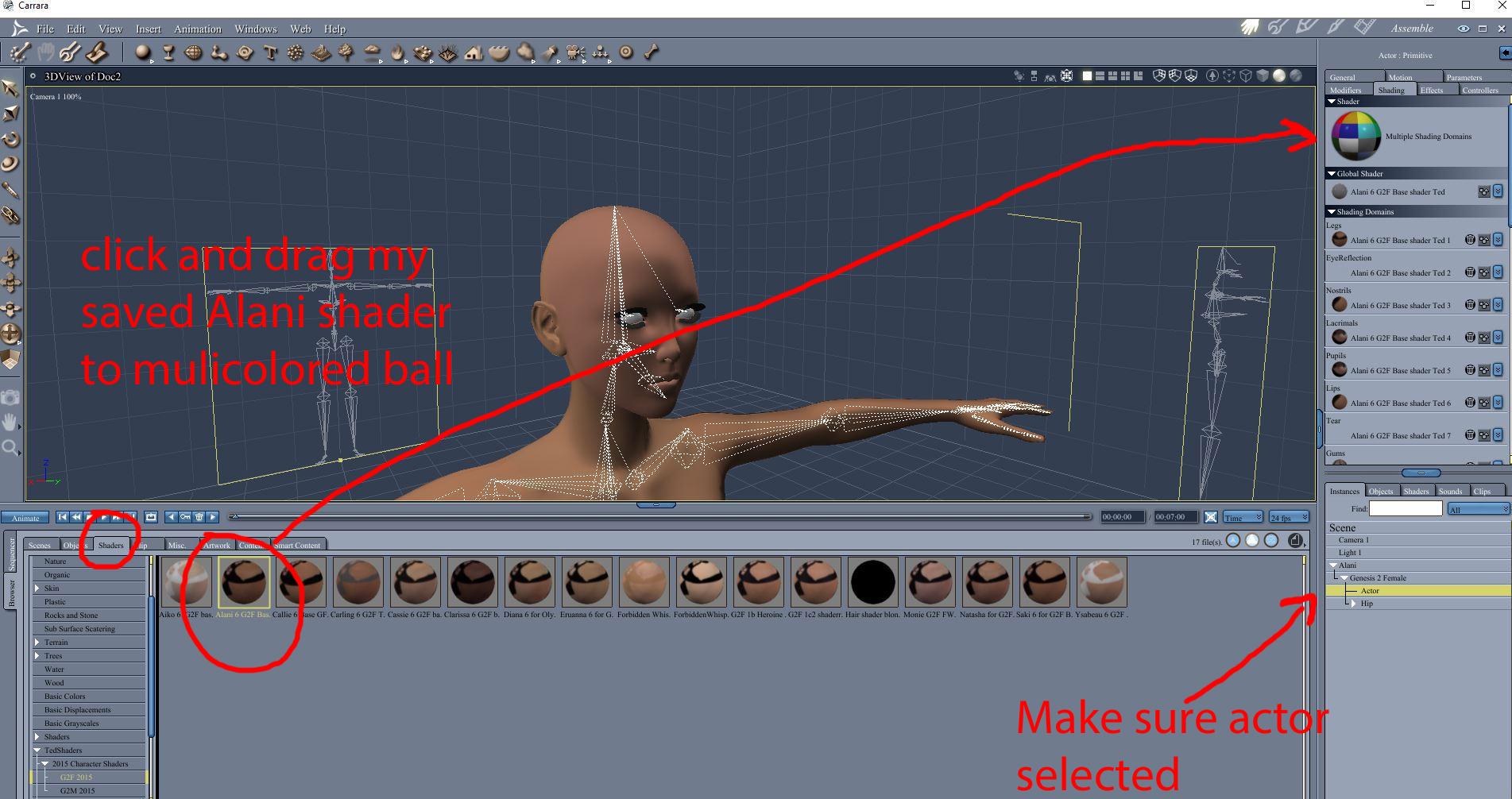The height and width of the screenshot is (799, 1512).
Task: Open the File menu
Action: [45, 29]
